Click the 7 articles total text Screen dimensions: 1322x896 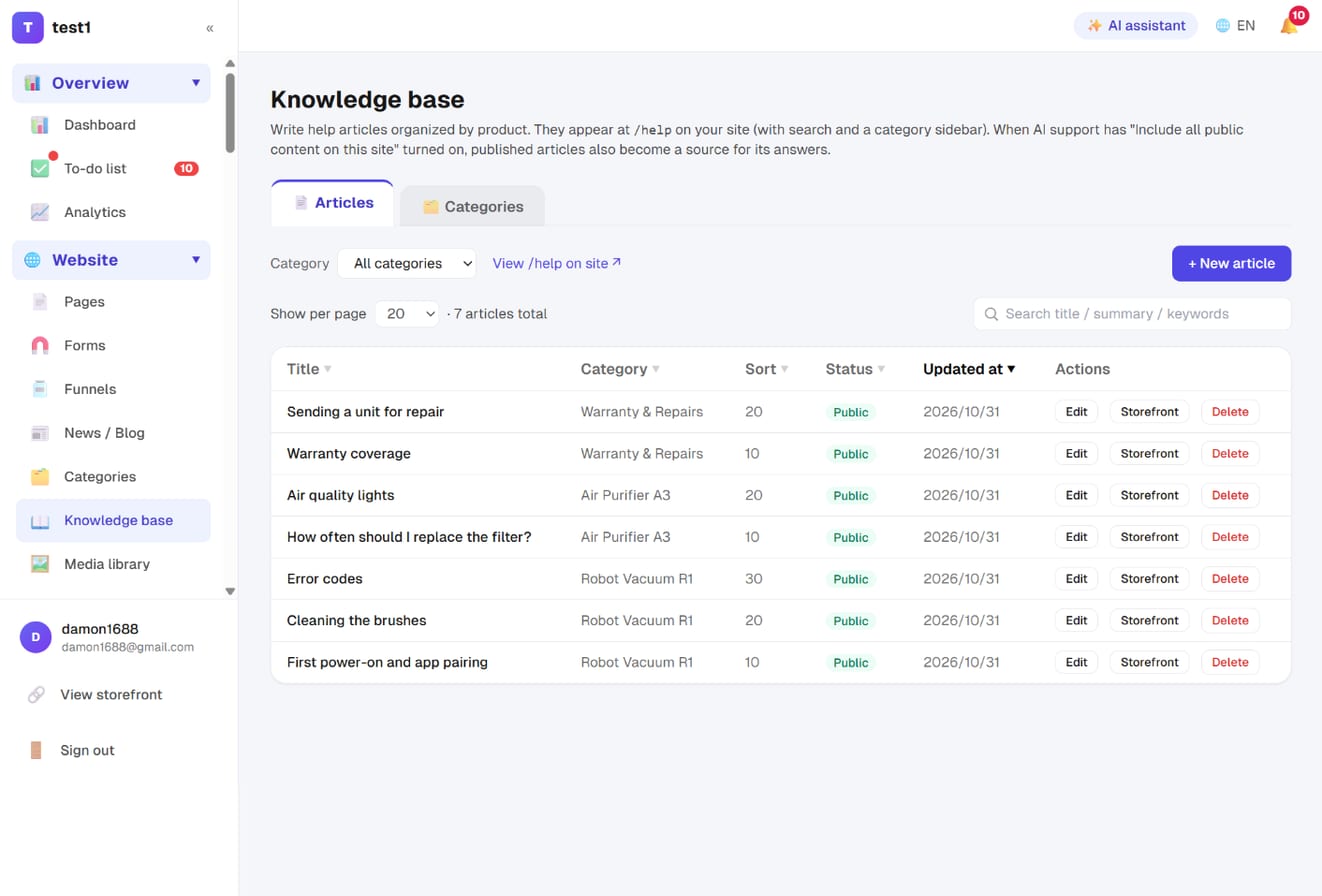[501, 314]
